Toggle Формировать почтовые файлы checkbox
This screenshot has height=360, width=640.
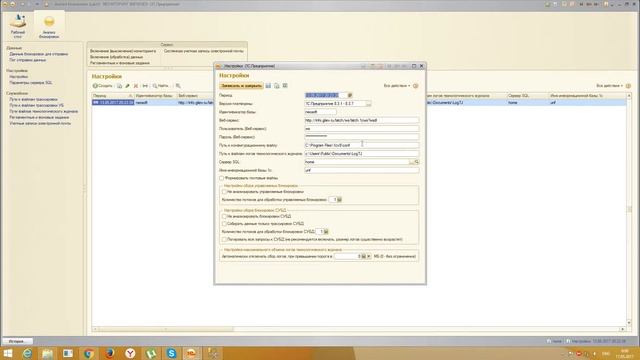point(222,178)
